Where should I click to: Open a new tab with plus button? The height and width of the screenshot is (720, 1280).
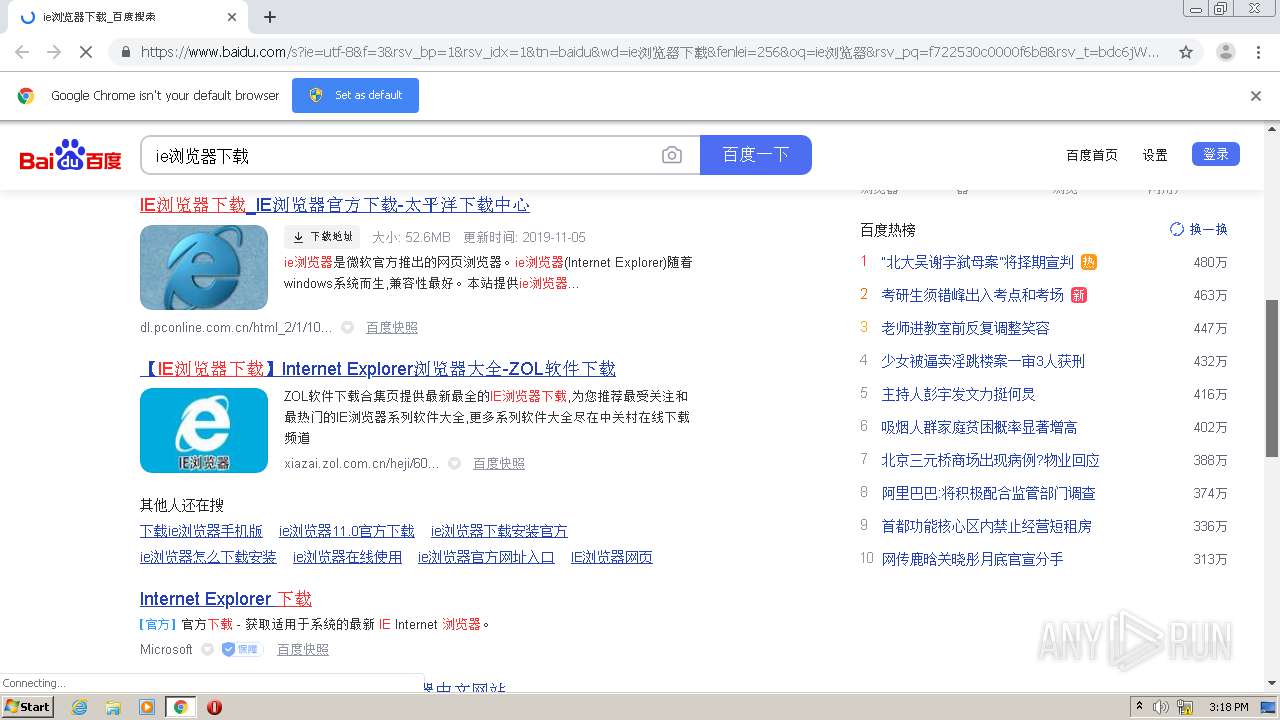[270, 17]
